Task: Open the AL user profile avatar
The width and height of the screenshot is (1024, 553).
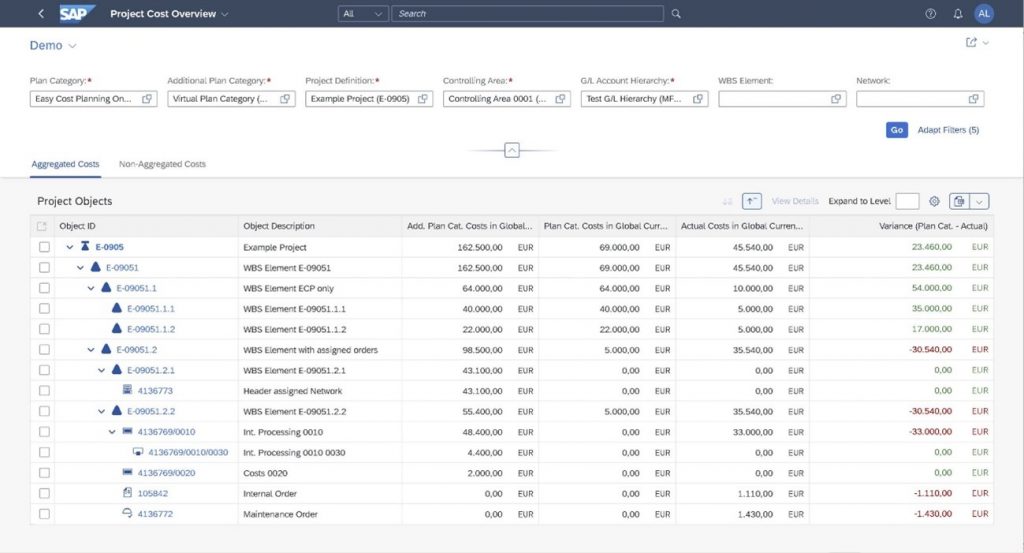Action: click(984, 14)
